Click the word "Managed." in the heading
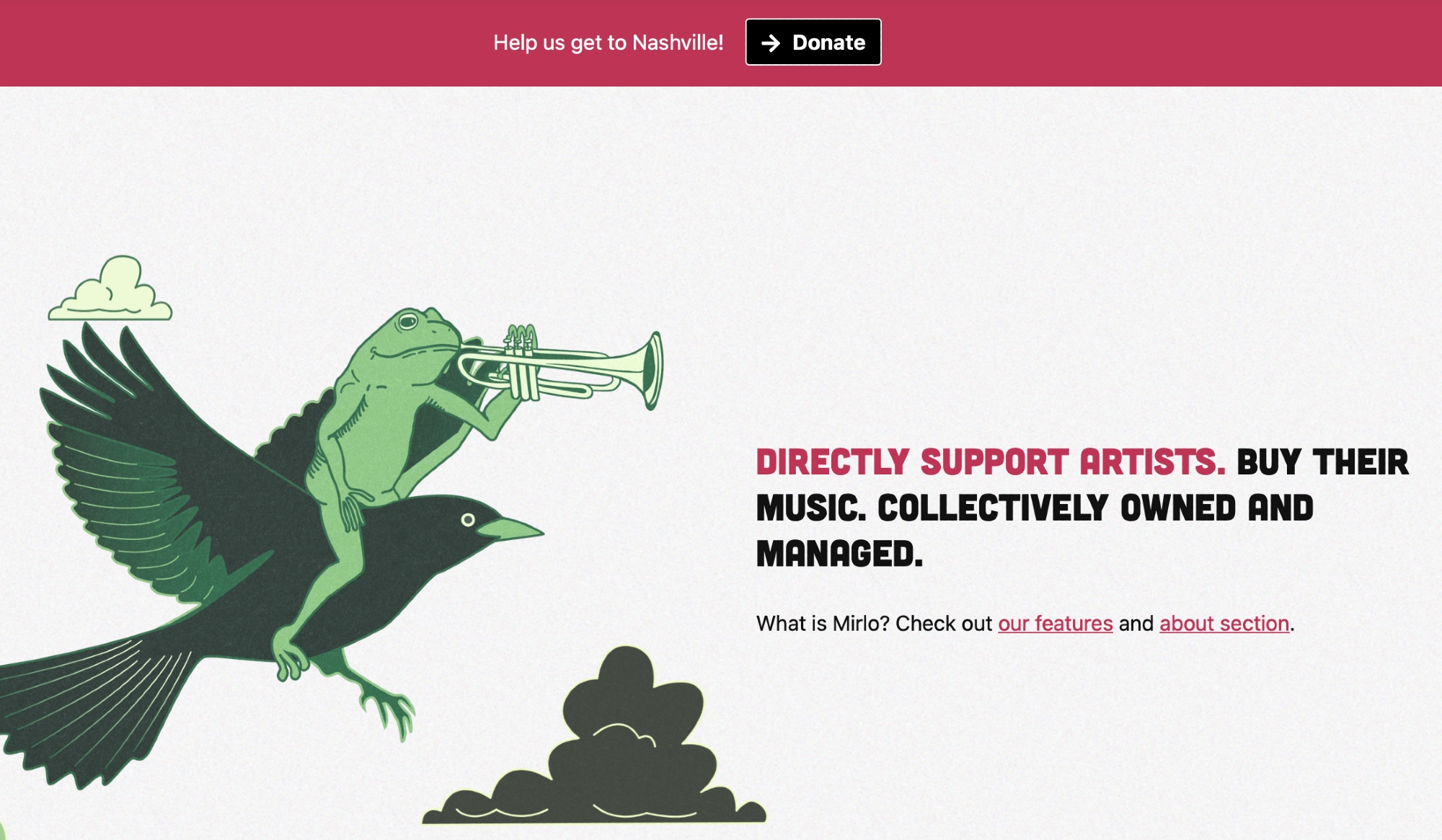The image size is (1442, 840). [x=839, y=554]
